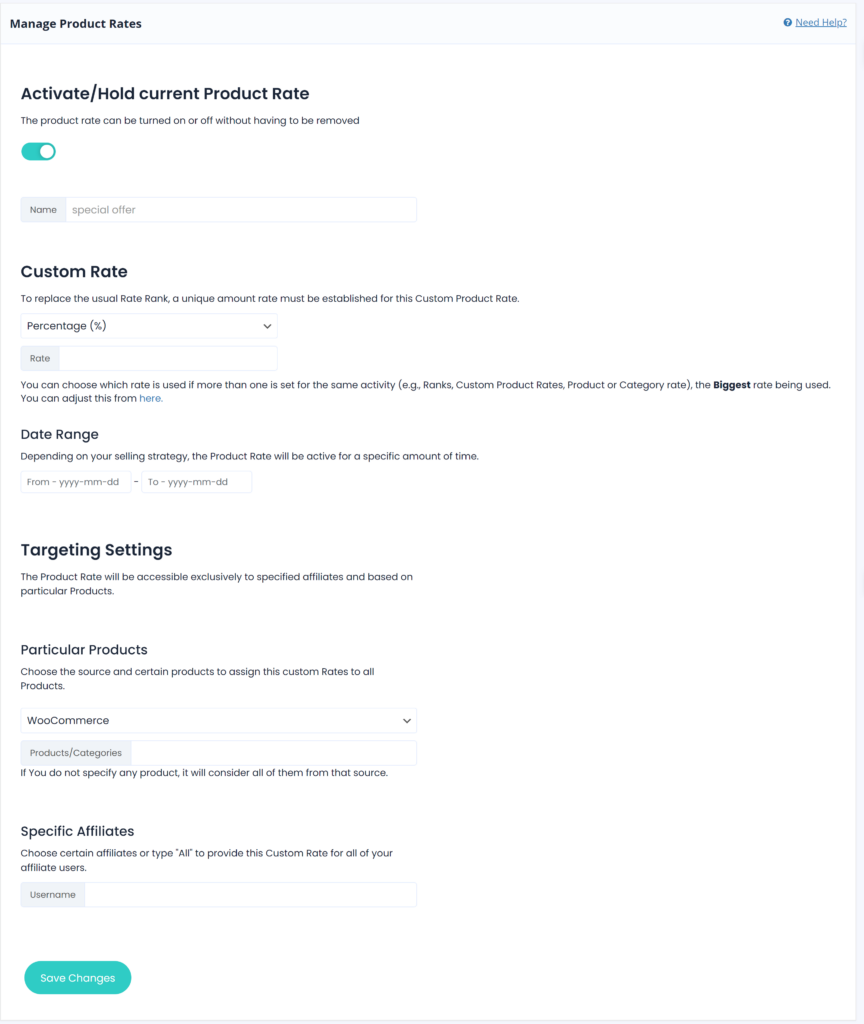Click the Rate value input box
Screen dimensions: 864x1024
(168, 358)
